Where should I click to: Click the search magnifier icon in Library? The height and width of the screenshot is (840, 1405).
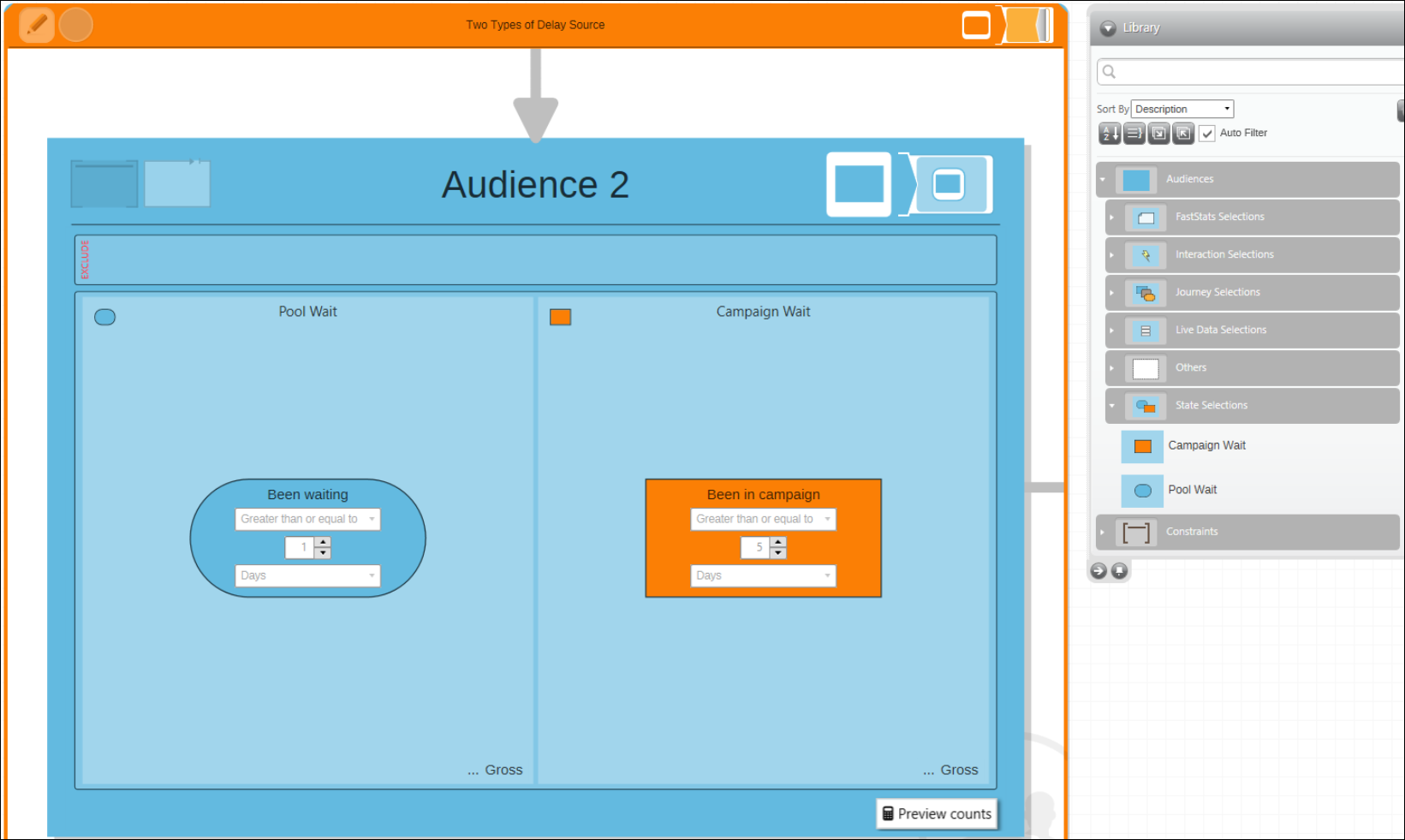1110,72
